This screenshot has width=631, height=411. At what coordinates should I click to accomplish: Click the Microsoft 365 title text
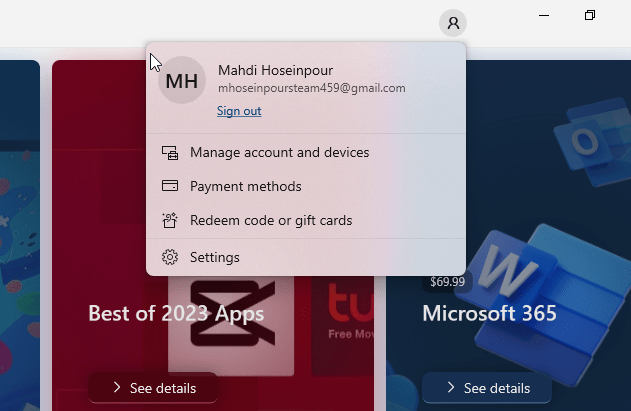click(x=489, y=313)
